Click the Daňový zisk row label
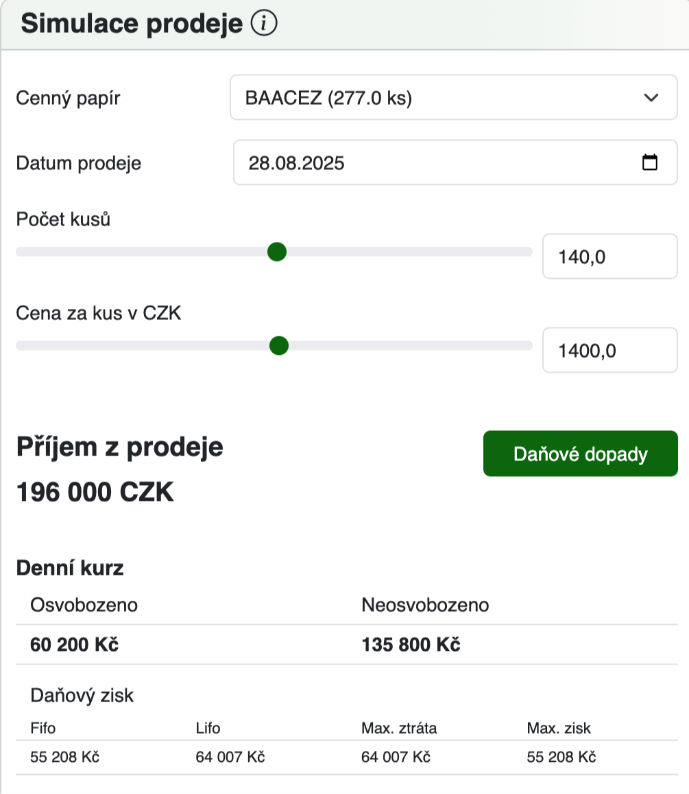This screenshot has width=689, height=794. tap(82, 693)
